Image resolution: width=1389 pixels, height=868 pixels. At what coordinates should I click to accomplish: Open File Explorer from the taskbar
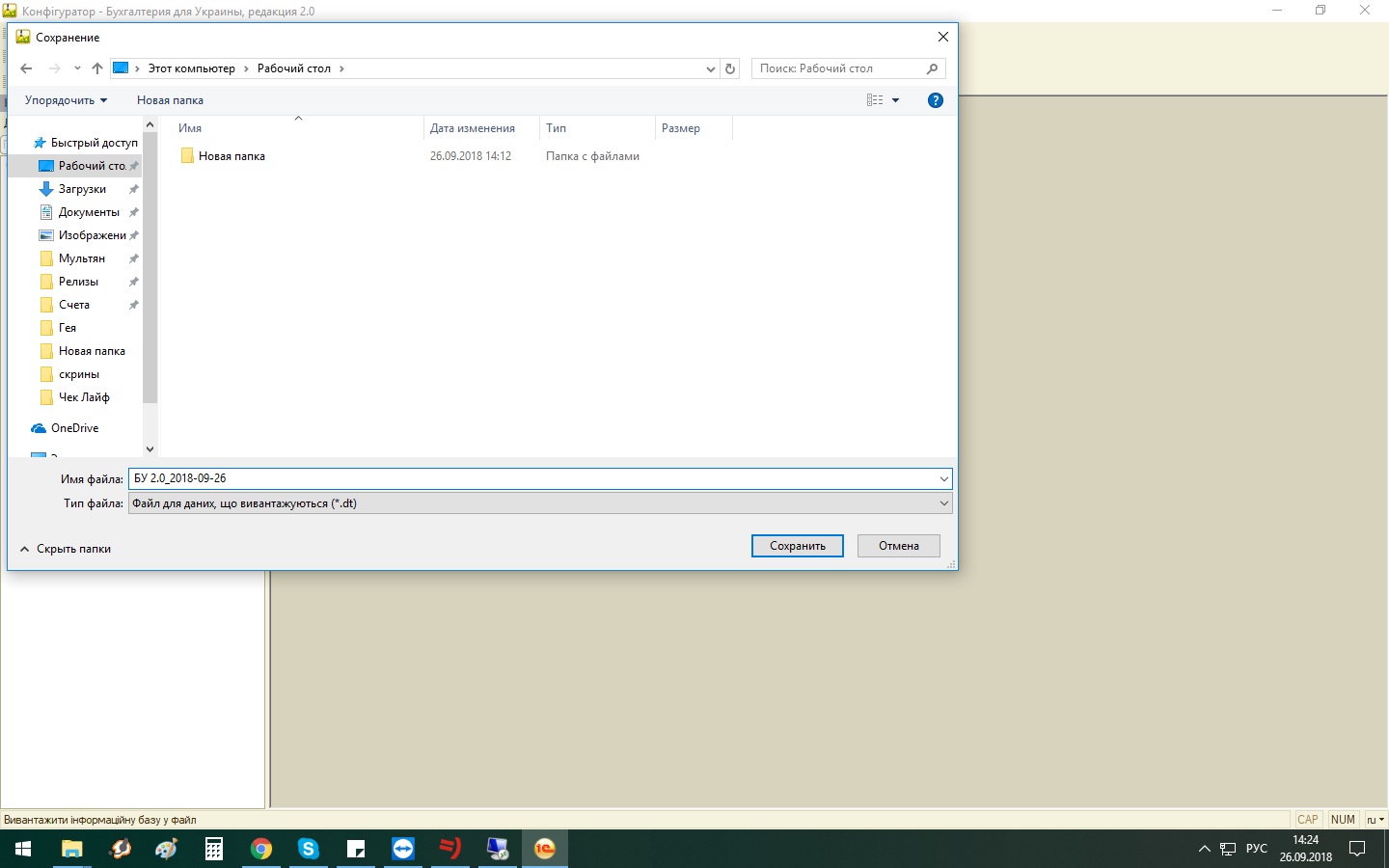[71, 849]
